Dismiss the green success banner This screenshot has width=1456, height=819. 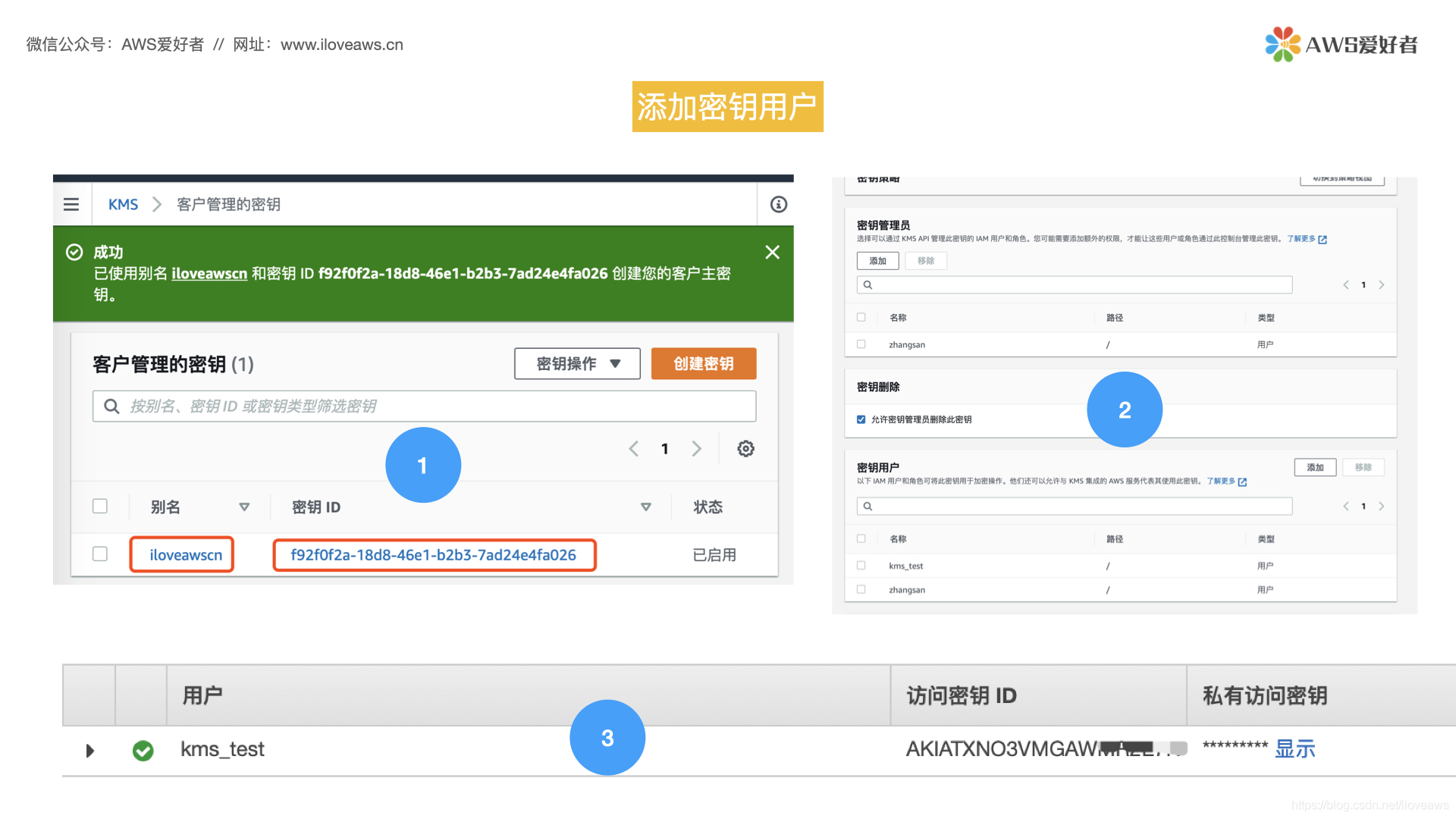click(x=772, y=253)
